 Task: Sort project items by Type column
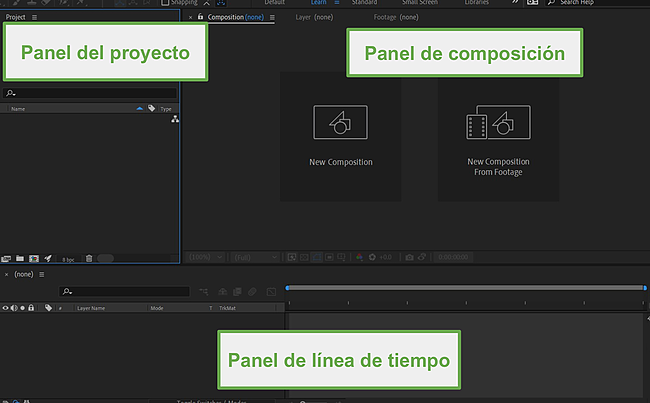pos(166,109)
